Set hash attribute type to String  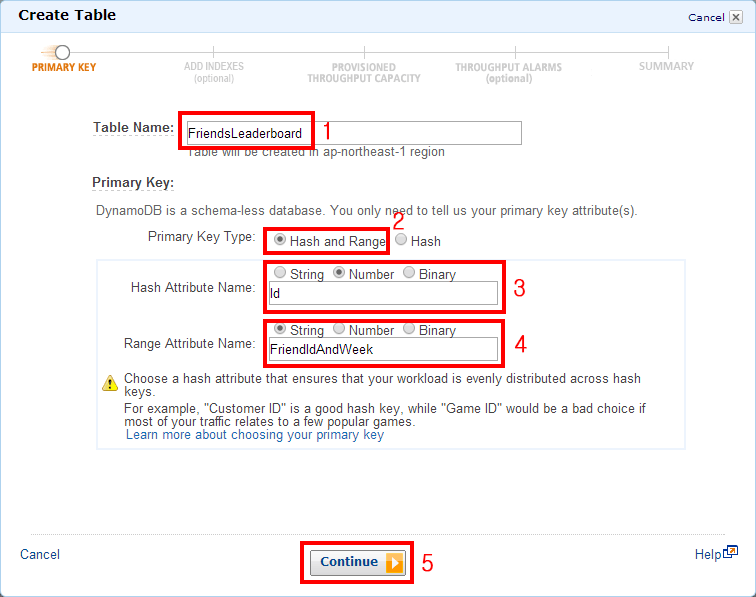[280, 273]
